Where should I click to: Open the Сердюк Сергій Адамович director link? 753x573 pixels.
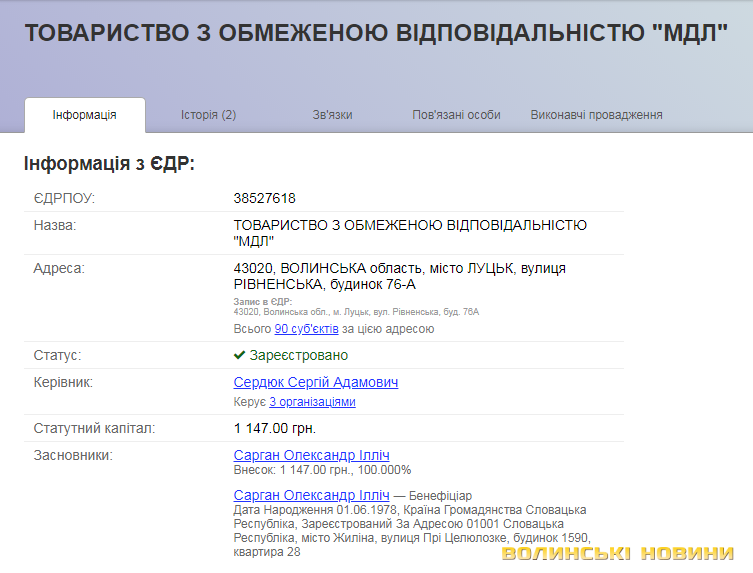[x=316, y=382]
